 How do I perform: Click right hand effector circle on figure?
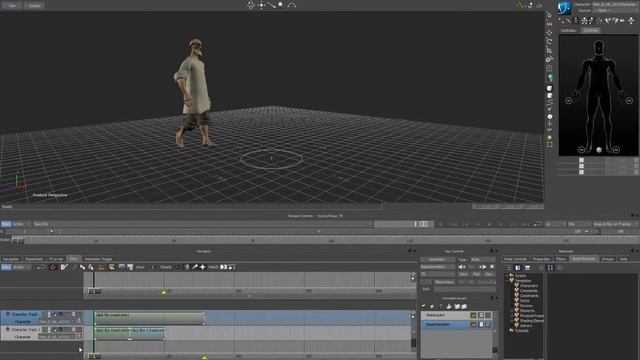click(569, 100)
